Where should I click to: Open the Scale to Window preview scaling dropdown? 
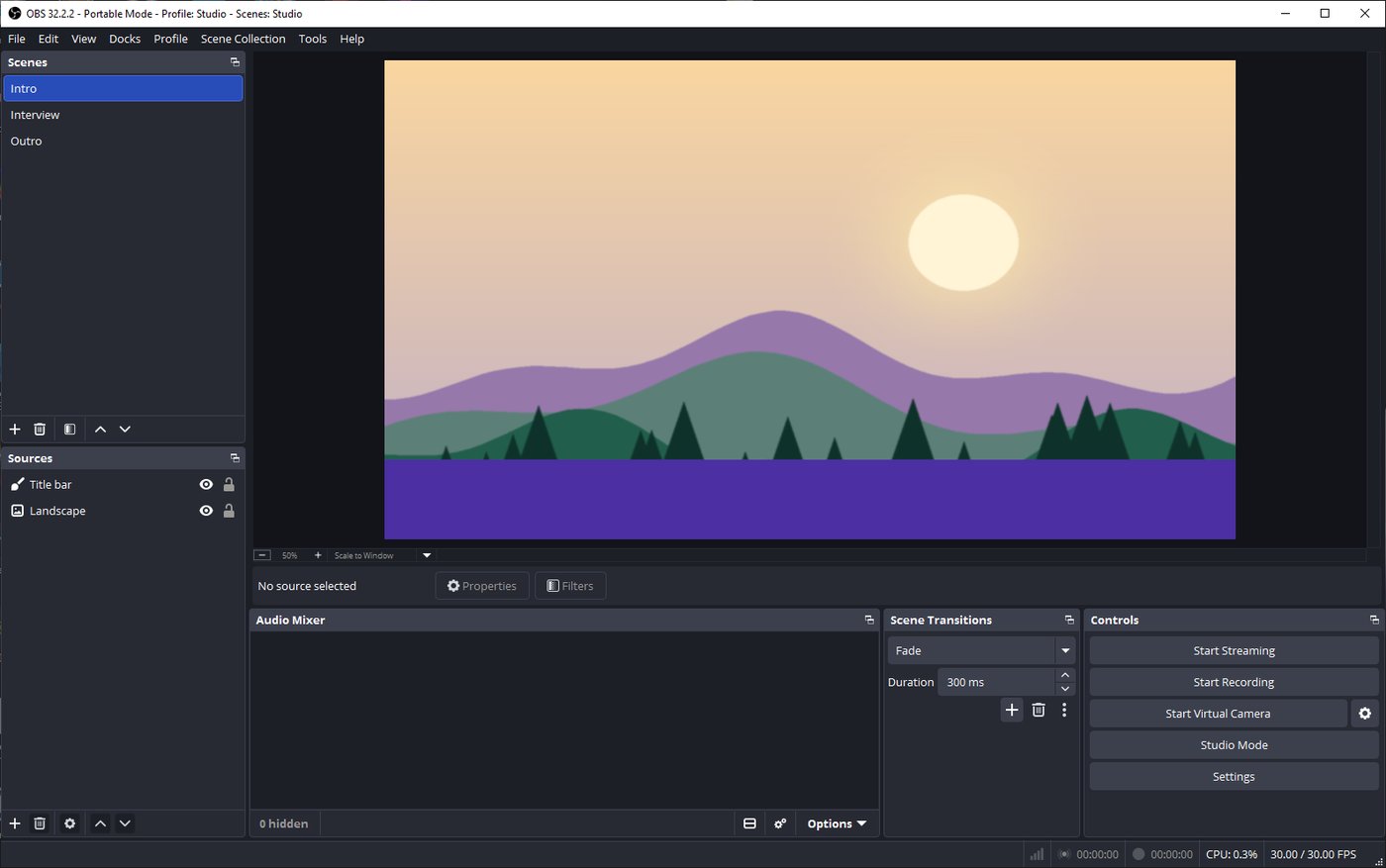(x=383, y=555)
